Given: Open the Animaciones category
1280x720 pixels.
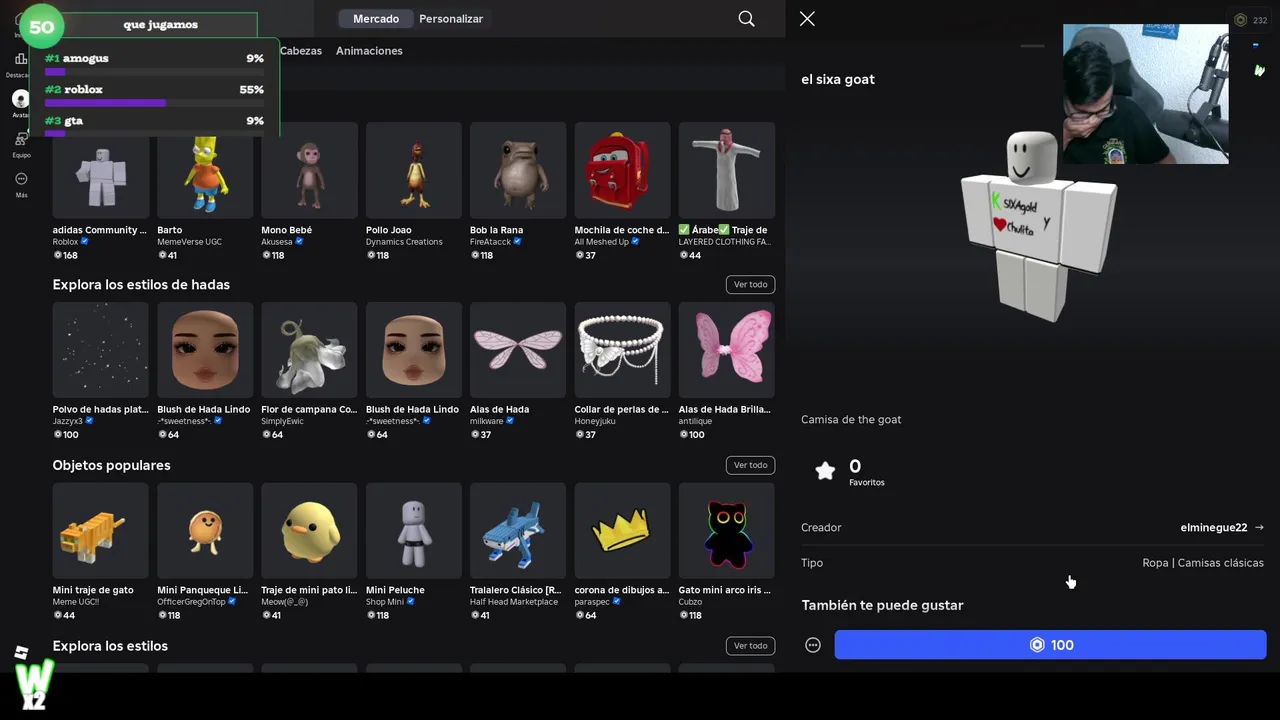Looking at the screenshot, I should click(369, 51).
